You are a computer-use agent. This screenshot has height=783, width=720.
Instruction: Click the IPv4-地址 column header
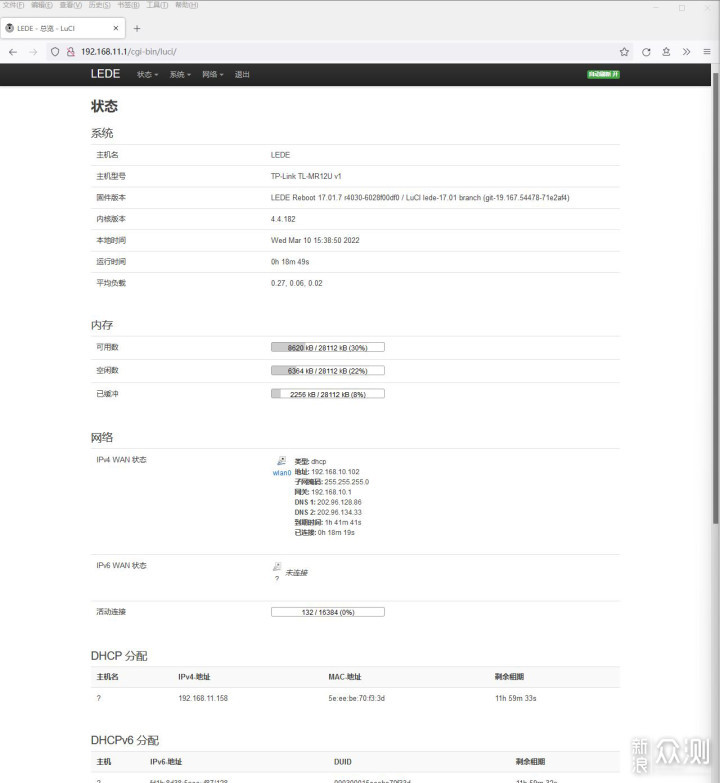pos(194,677)
